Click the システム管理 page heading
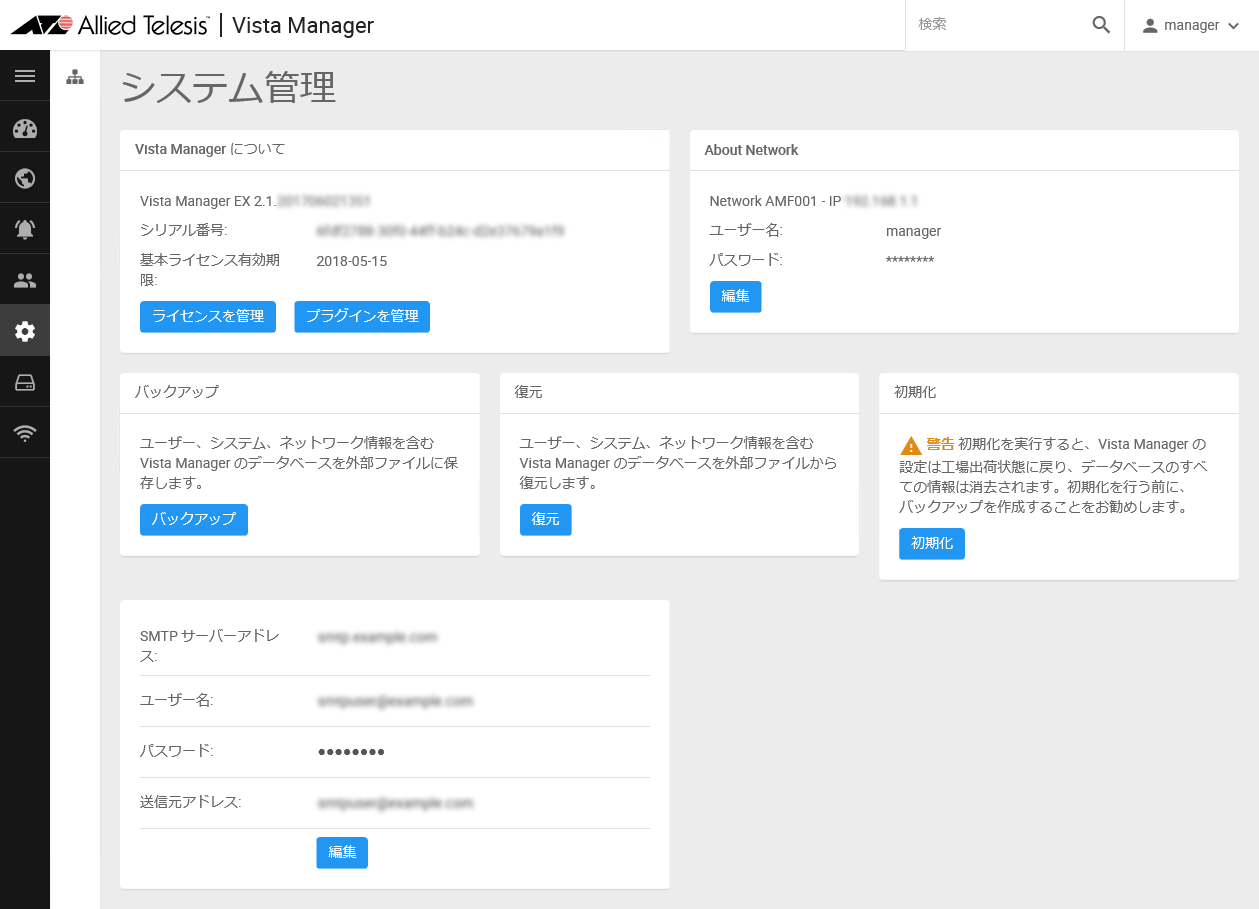Screen dimensions: 1259x909 pyautogui.click(x=228, y=87)
